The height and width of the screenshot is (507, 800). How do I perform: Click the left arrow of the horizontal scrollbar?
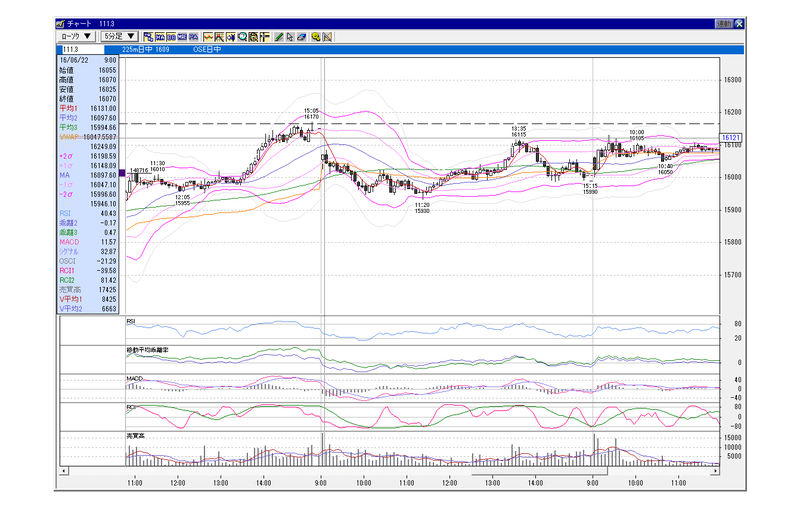pos(64,471)
